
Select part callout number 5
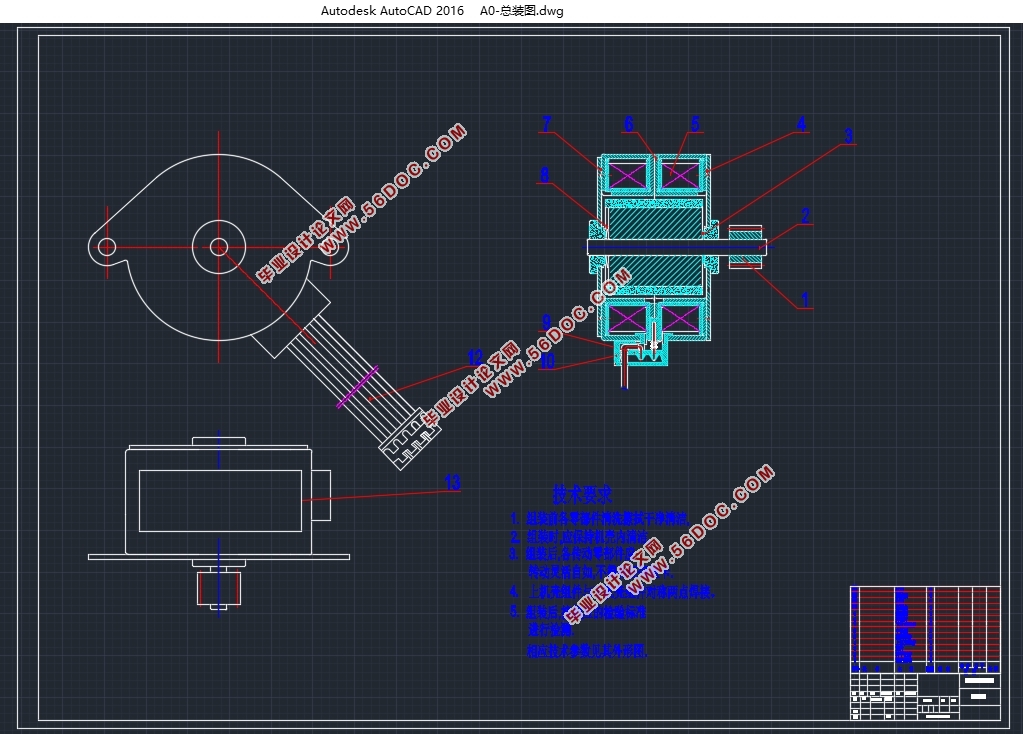coord(695,123)
